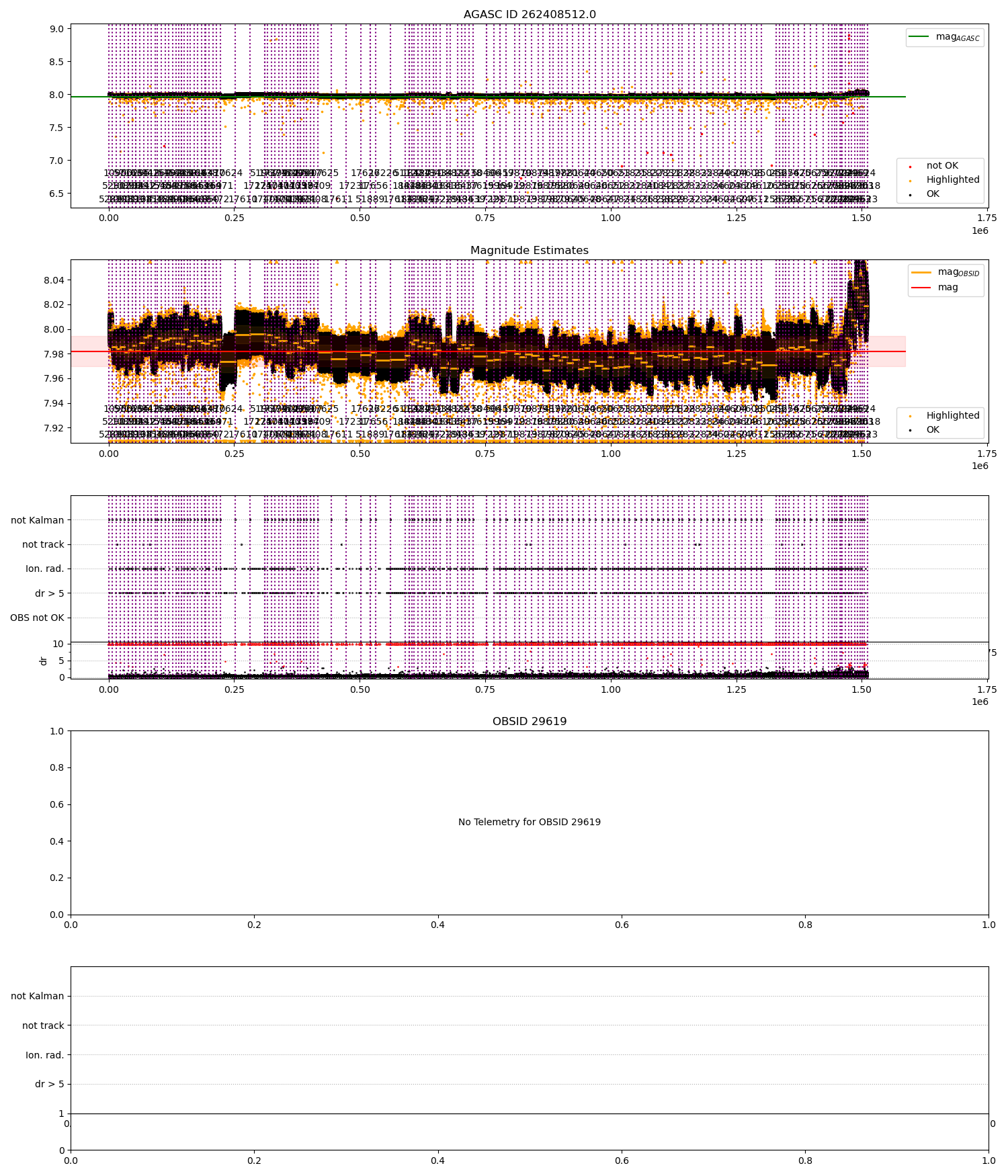The image size is (1008, 1176).
Task: Click the '0.4' x-axis tick in OBSID 29619 panel
Action: [438, 925]
